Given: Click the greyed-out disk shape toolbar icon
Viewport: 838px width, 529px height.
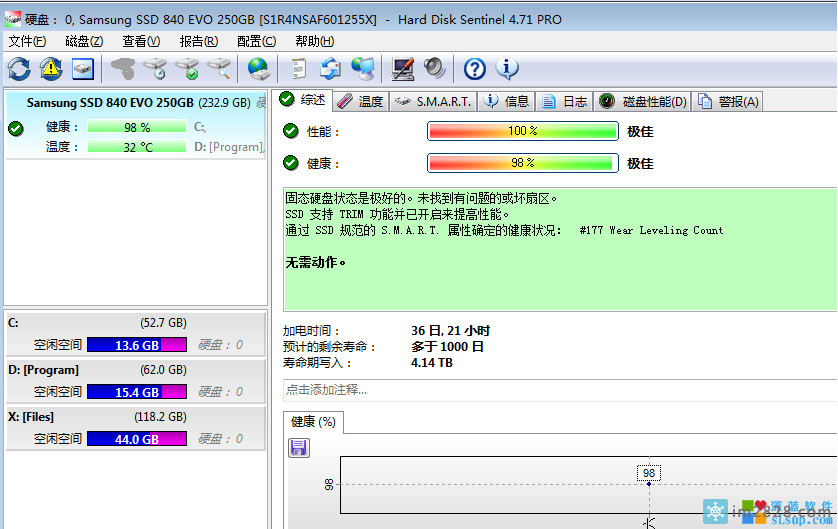Looking at the screenshot, I should pos(123,69).
